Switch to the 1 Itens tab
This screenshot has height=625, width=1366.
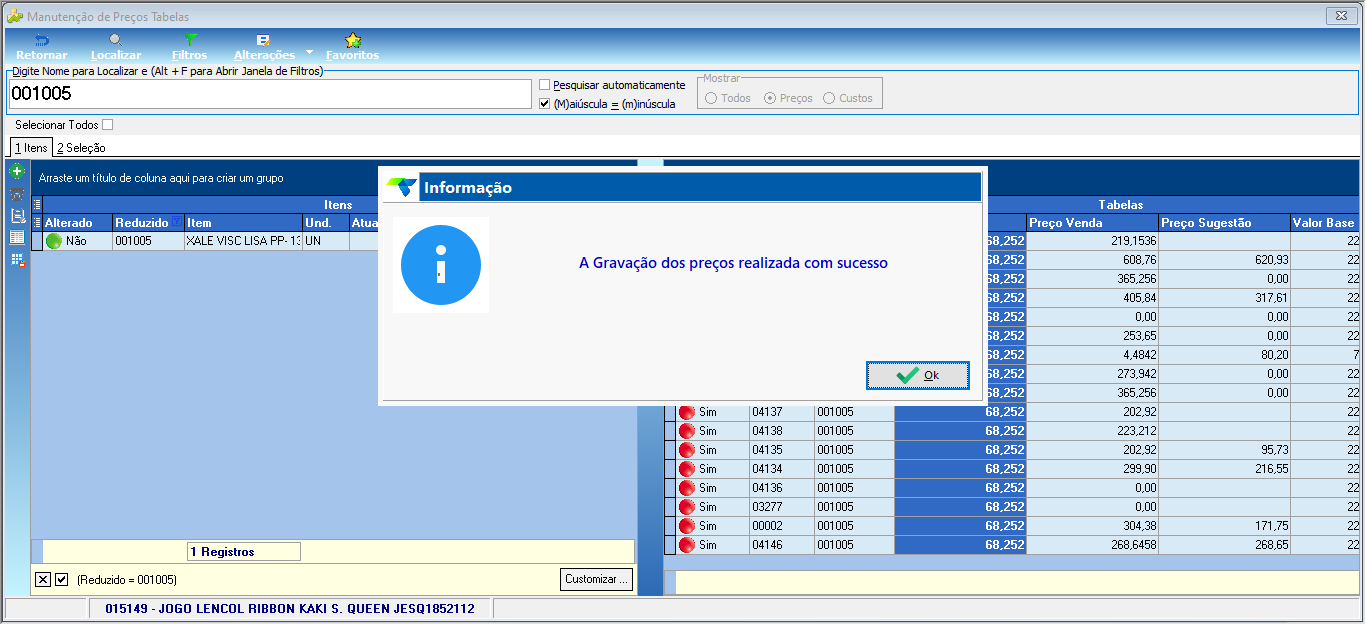click(x=30, y=148)
